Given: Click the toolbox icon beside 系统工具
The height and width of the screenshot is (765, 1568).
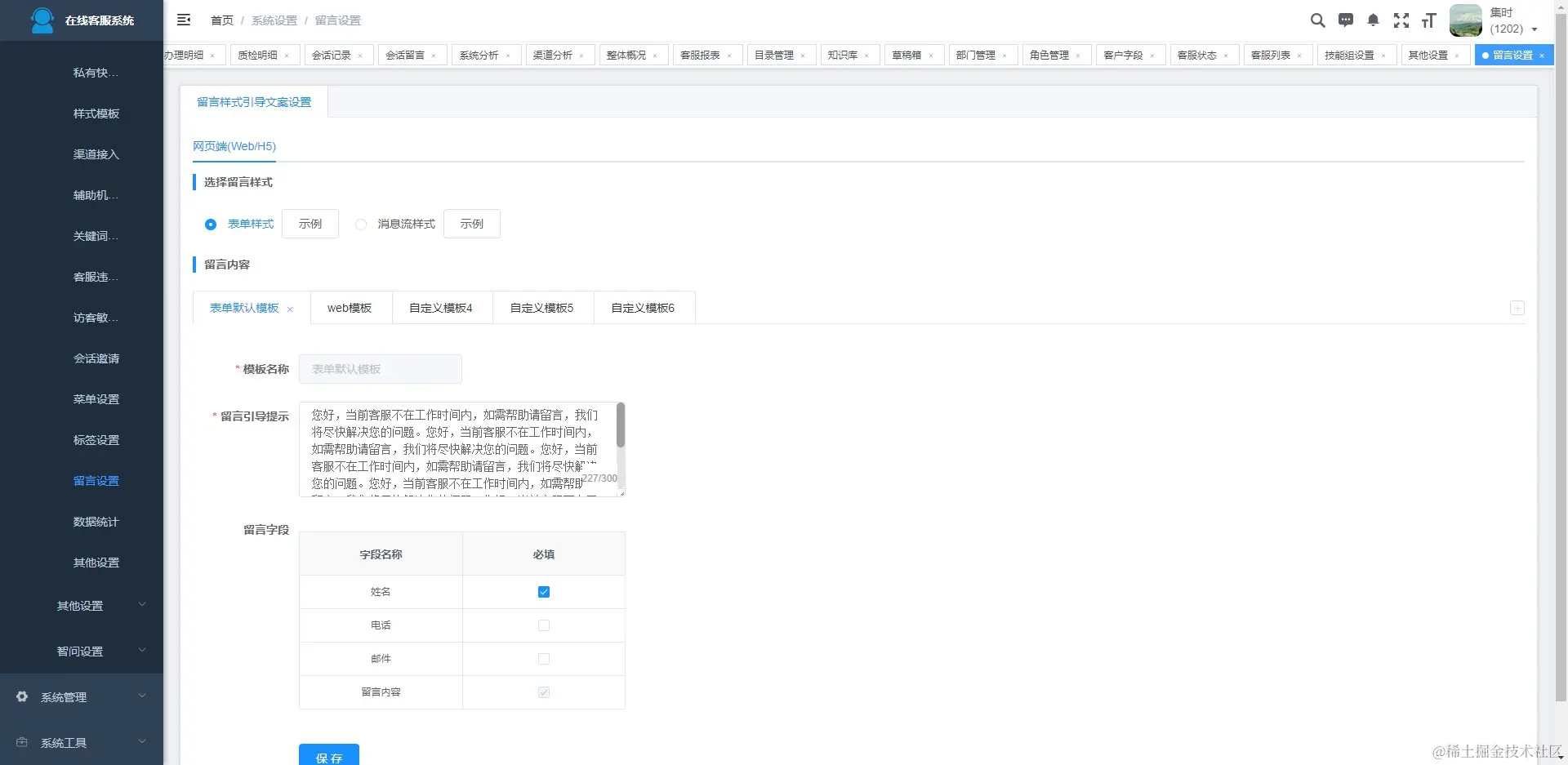Looking at the screenshot, I should 22,742.
